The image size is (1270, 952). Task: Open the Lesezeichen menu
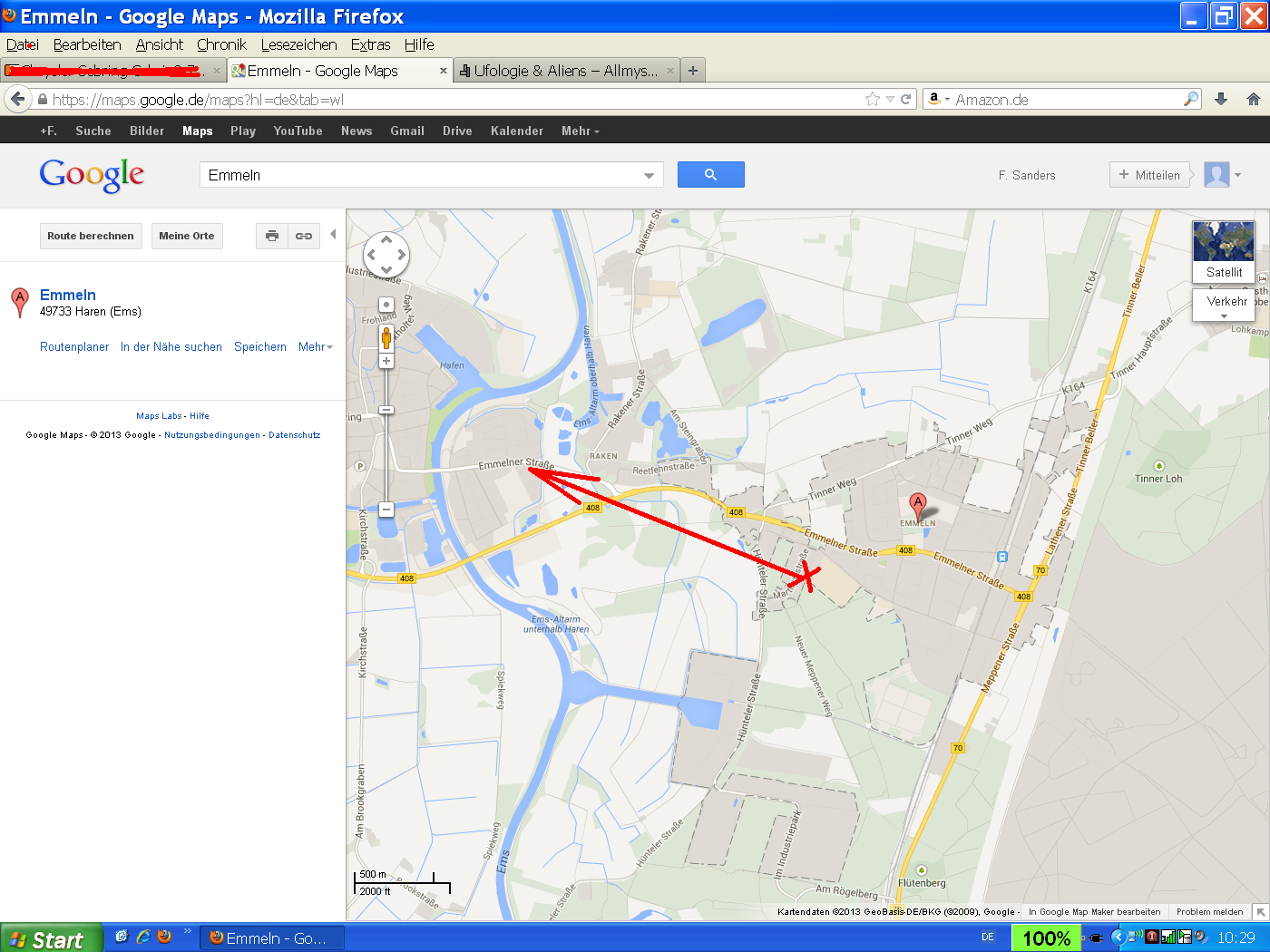coord(299,44)
